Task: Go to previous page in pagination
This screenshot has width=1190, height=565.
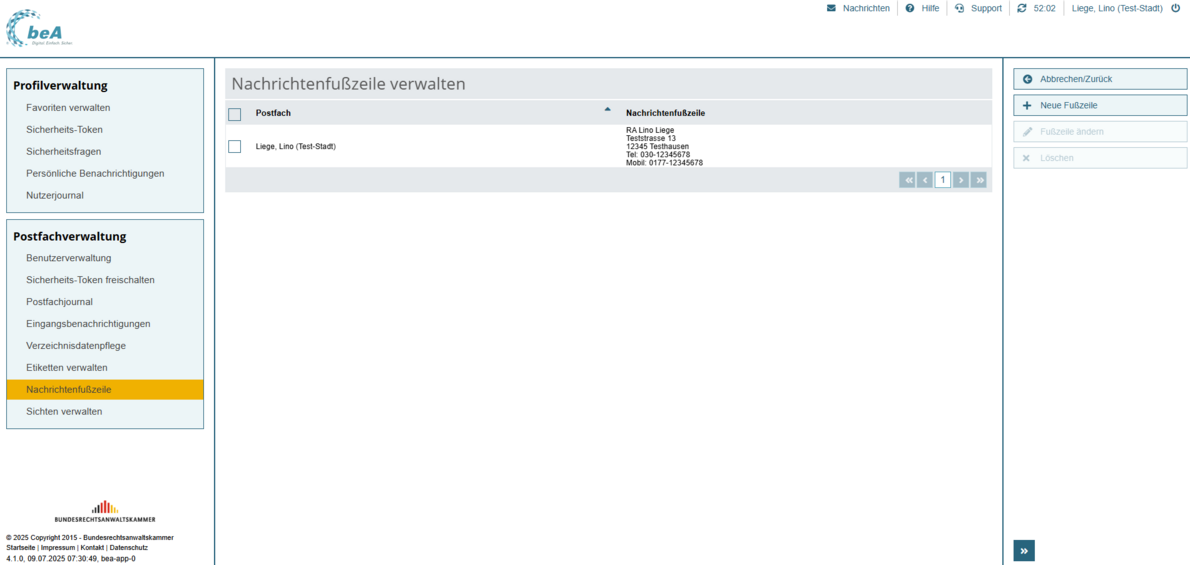Action: click(x=925, y=180)
